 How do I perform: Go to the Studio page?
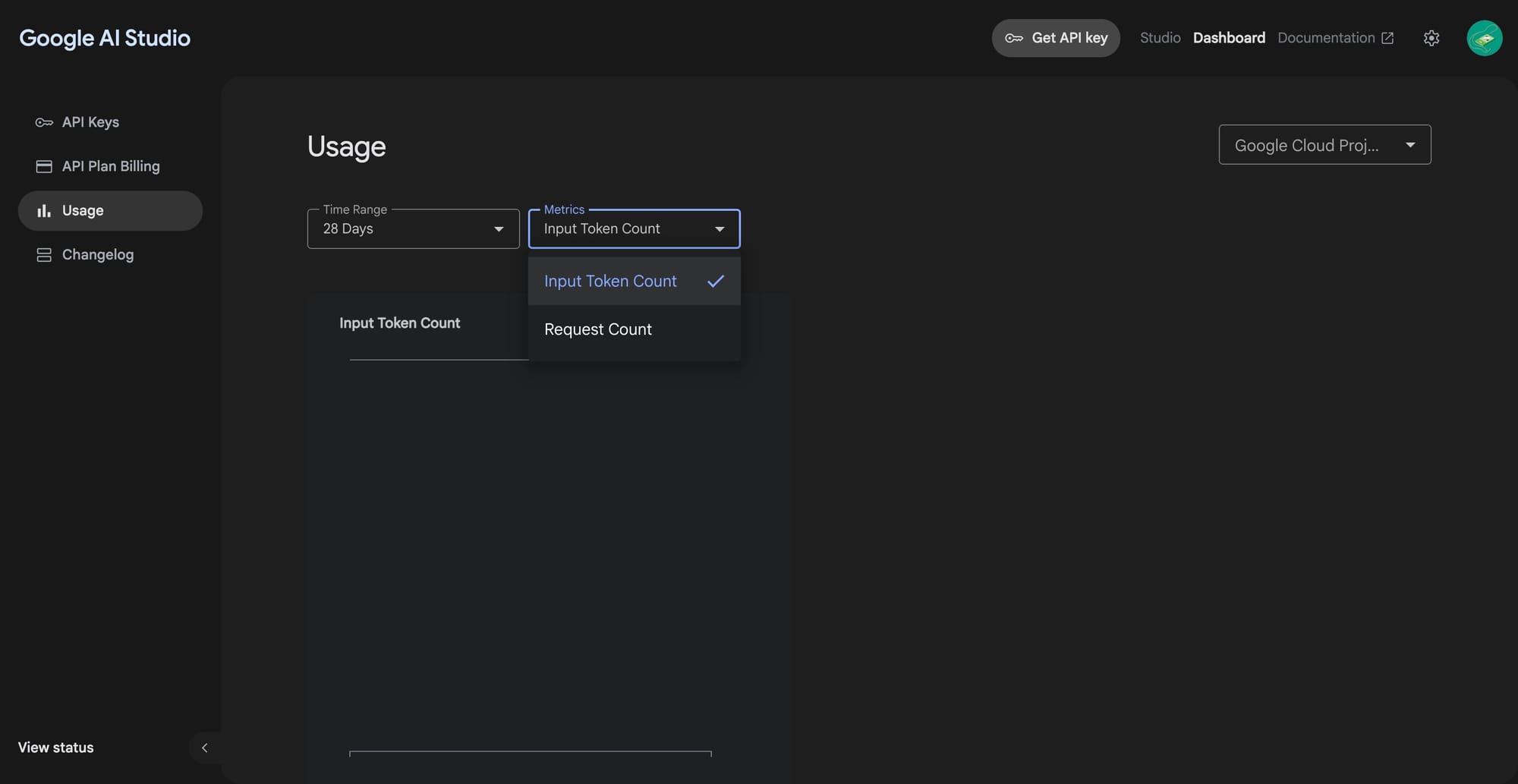tap(1160, 38)
